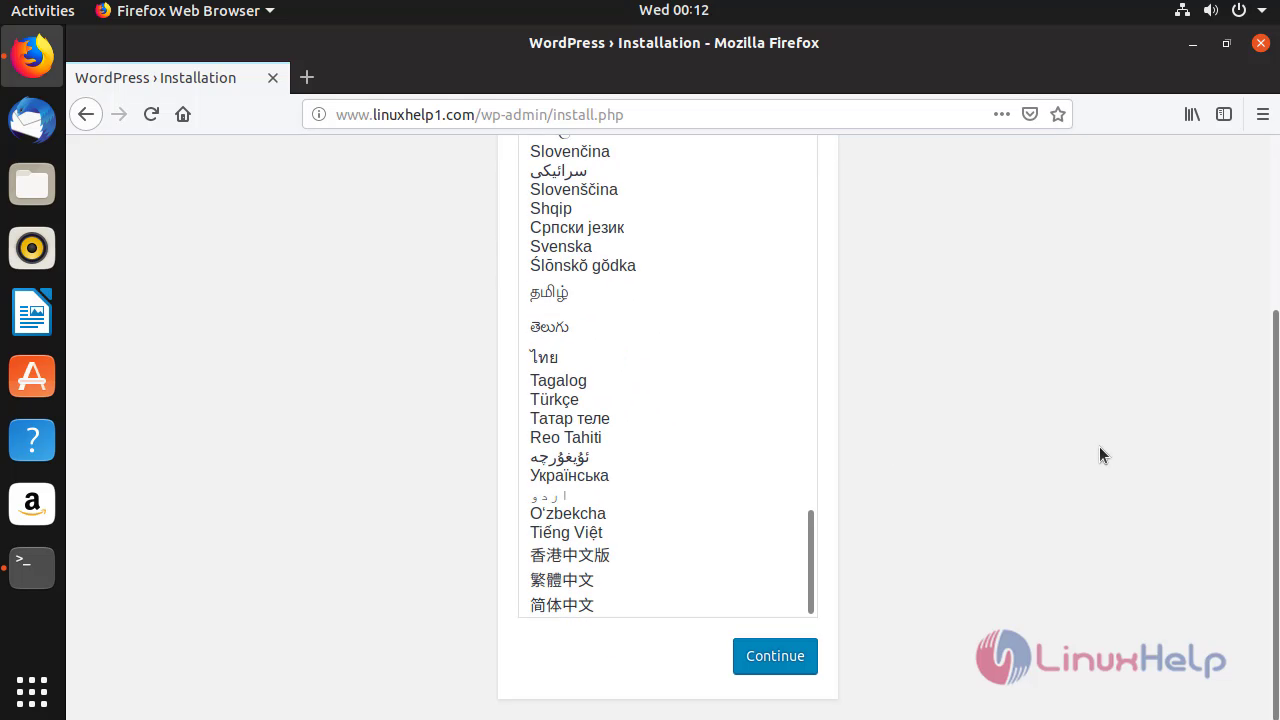Open the Terminal from the dock
This screenshot has width=1280, height=720.
(32, 567)
